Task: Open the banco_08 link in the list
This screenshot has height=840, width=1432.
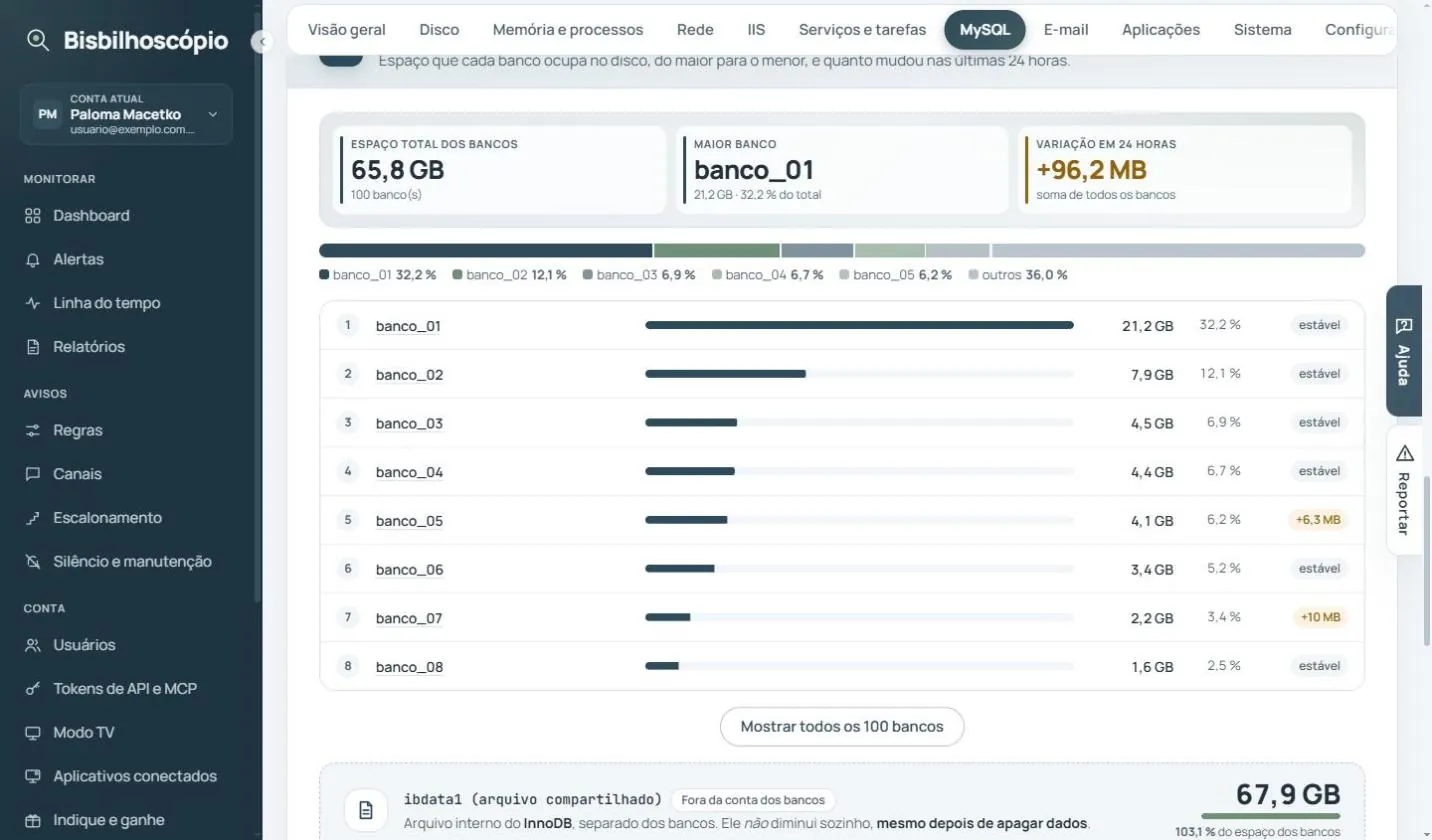Action: click(409, 667)
